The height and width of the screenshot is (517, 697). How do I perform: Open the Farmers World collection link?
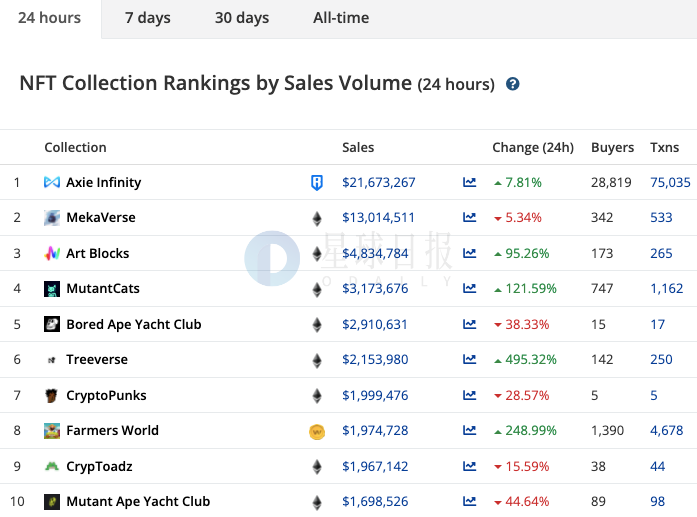[x=112, y=430]
